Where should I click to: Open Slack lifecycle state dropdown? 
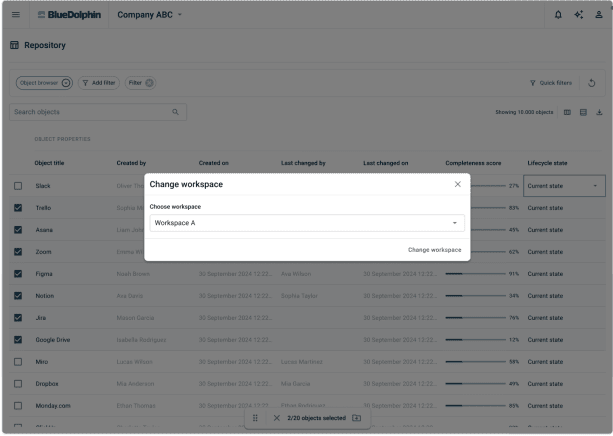pyautogui.click(x=564, y=186)
